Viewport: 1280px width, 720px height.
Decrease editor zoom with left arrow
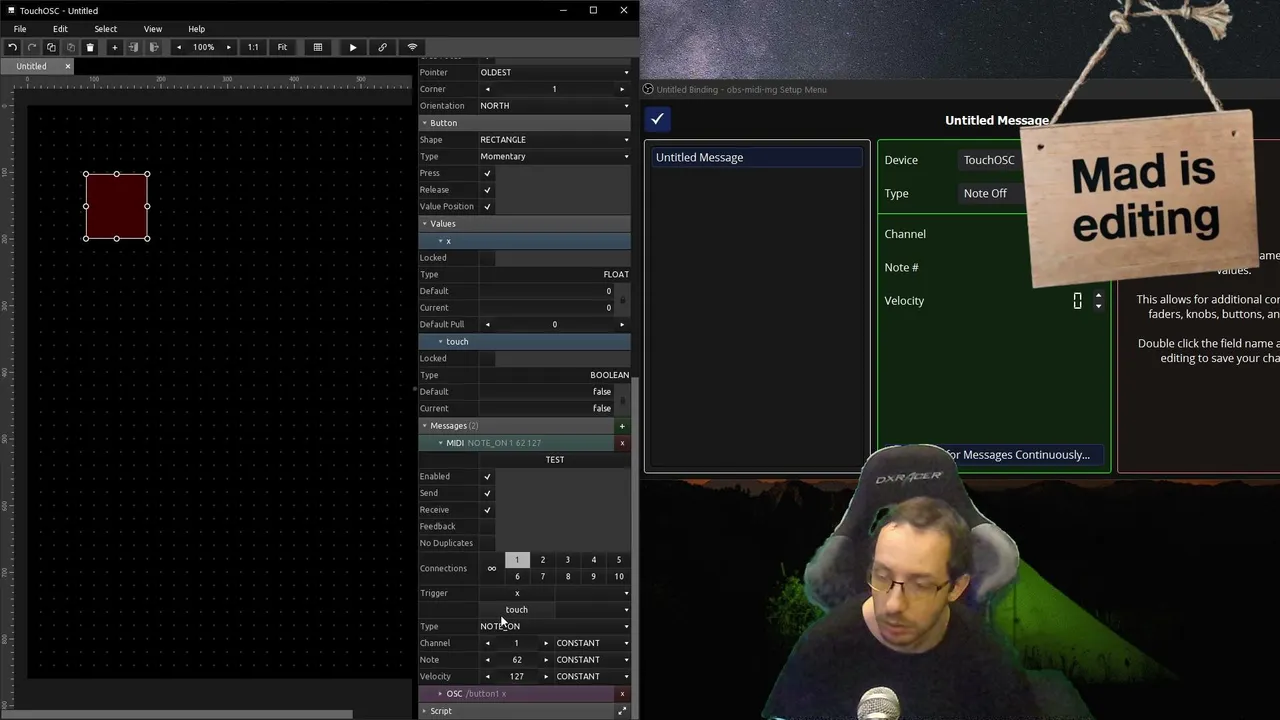(179, 47)
